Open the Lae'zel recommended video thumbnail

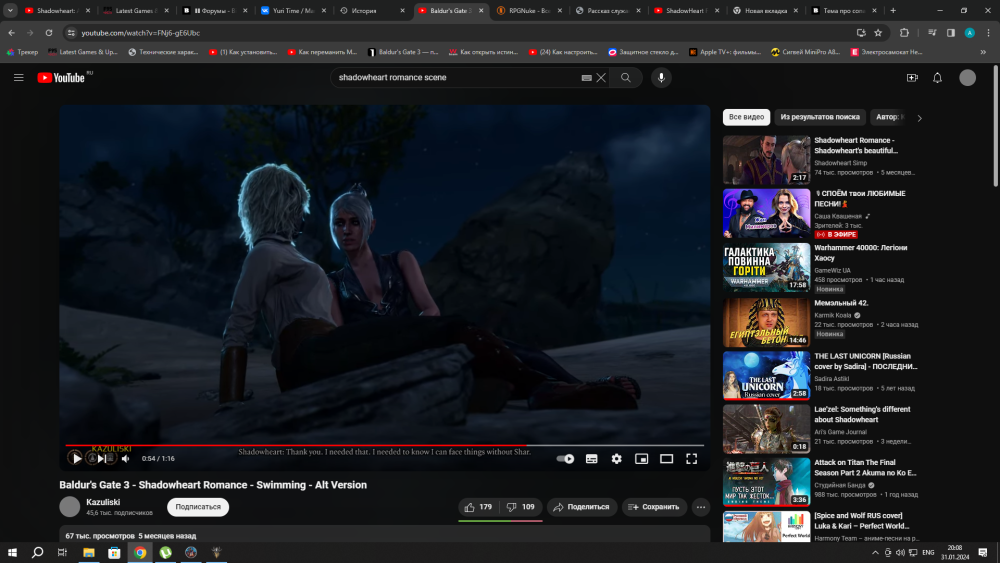click(766, 429)
